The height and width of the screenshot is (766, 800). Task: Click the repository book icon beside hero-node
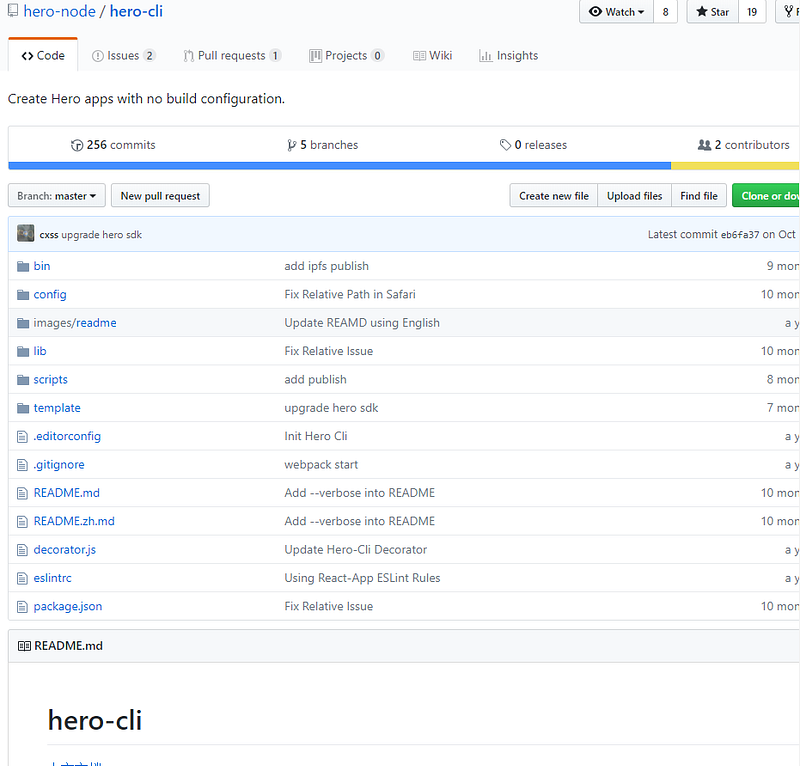coord(13,11)
